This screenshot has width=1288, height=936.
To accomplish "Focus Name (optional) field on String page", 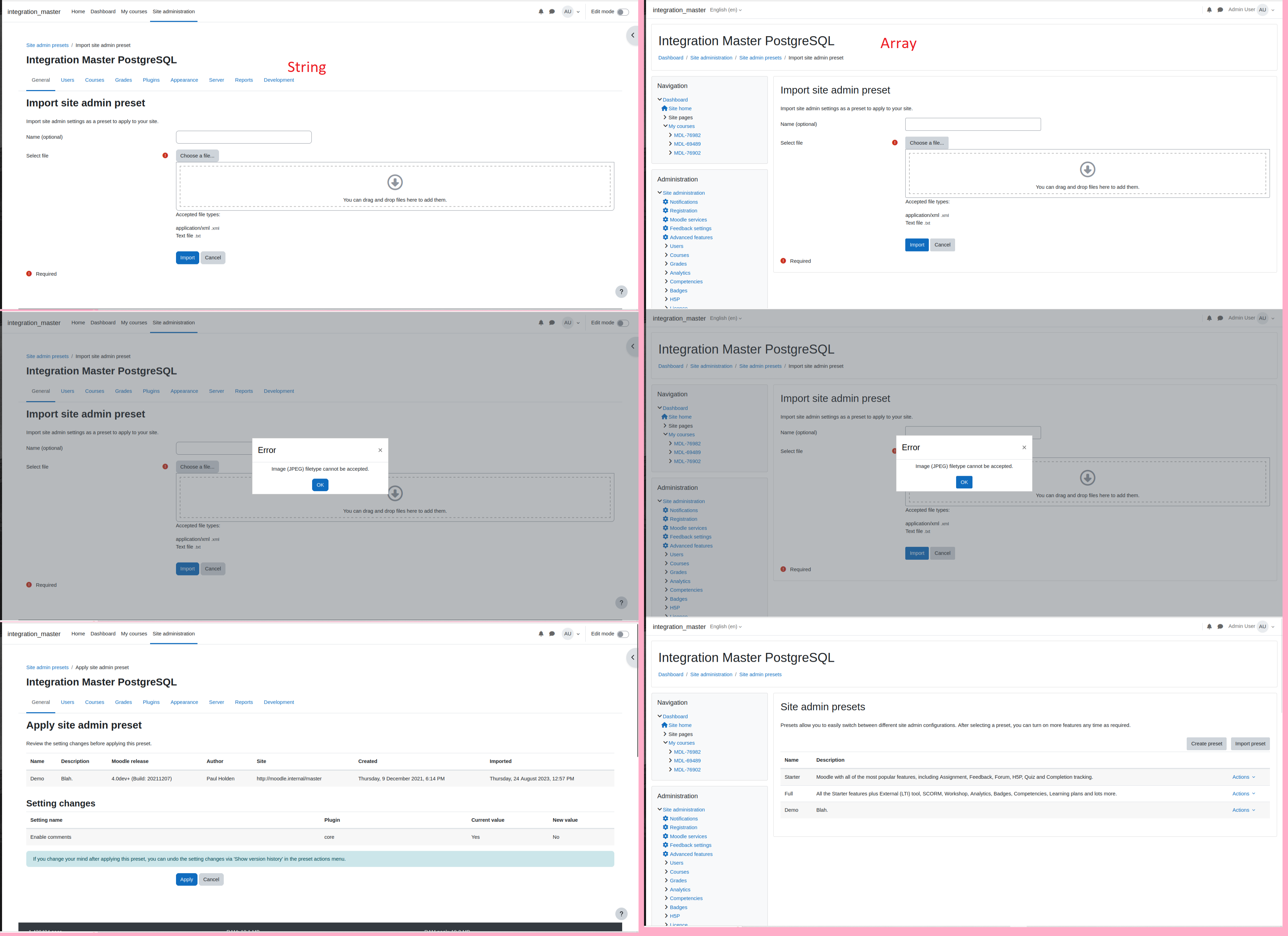I will coord(244,137).
